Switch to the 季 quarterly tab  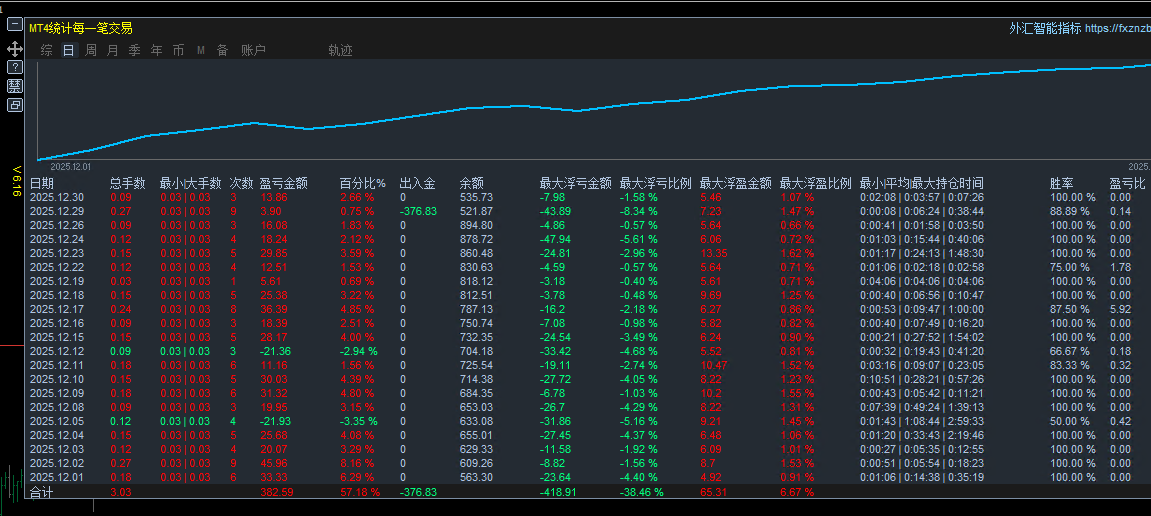point(134,51)
